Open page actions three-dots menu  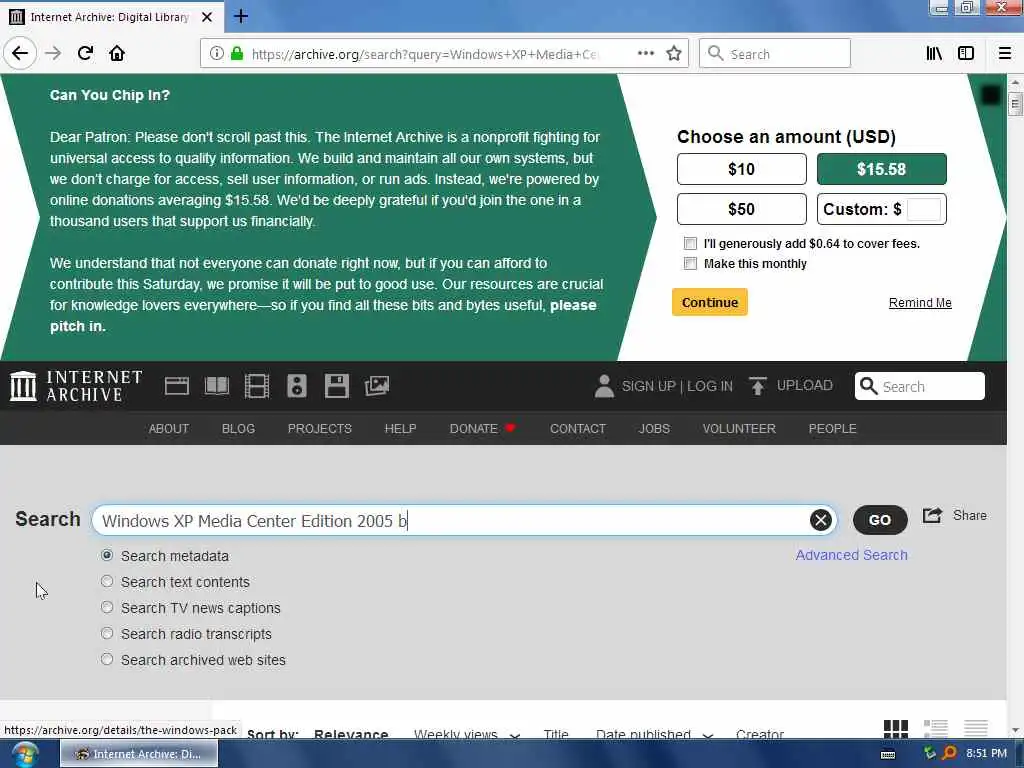(x=645, y=54)
